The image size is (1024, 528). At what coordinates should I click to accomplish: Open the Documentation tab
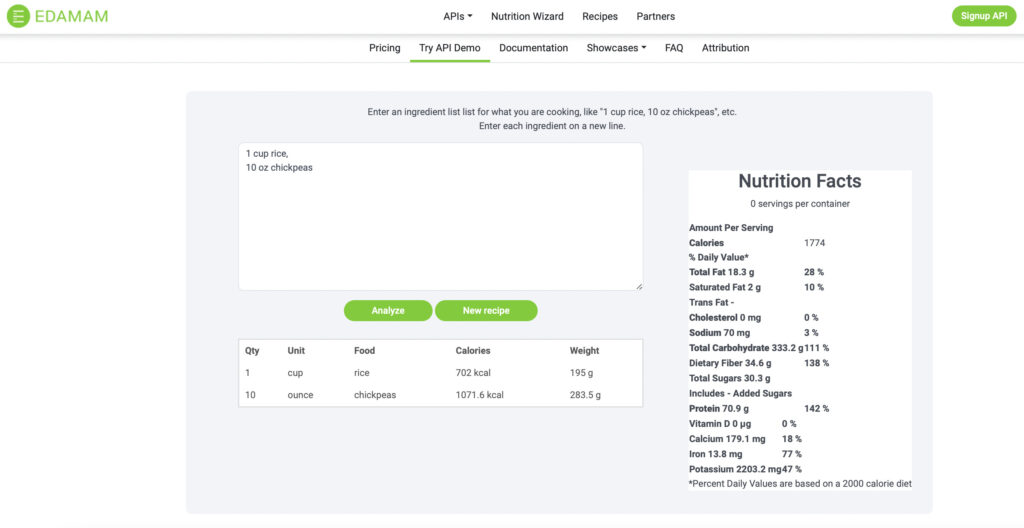(533, 48)
